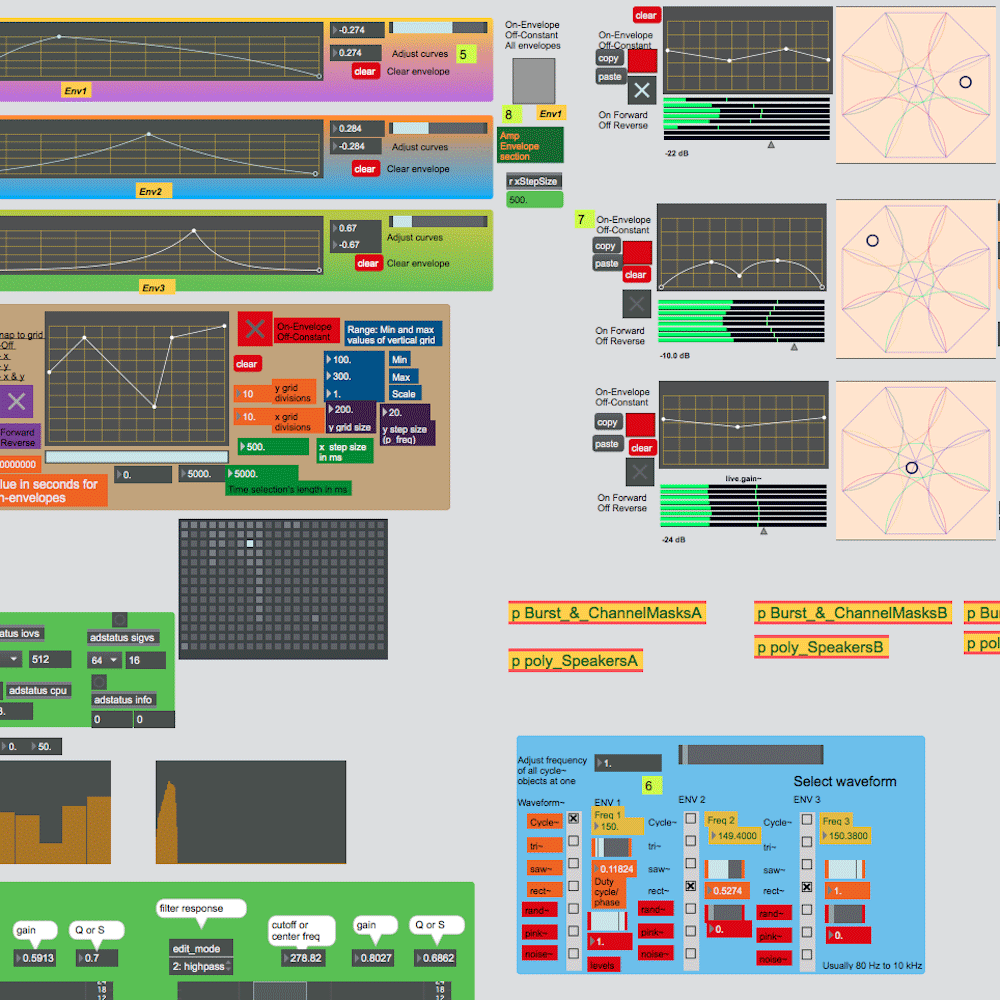Screen dimensions: 1000x1000
Task: Open the I/O vector size dropdown beside 512
Action: click(x=12, y=659)
